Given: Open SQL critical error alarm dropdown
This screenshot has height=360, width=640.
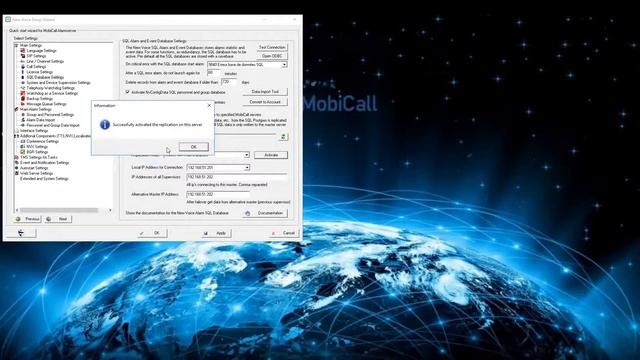Looking at the screenshot, I should [284, 64].
